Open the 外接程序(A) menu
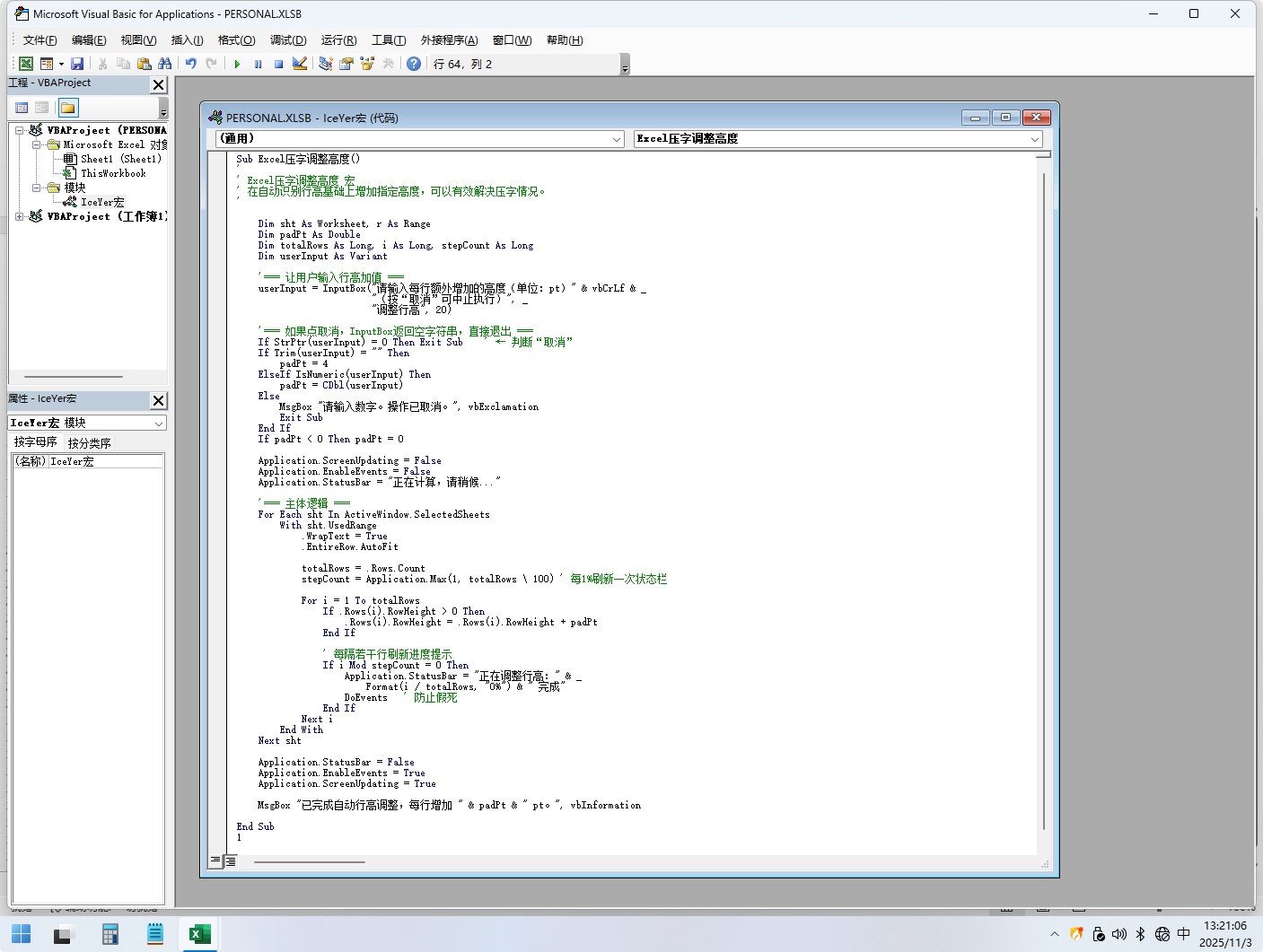This screenshot has width=1263, height=952. (450, 40)
